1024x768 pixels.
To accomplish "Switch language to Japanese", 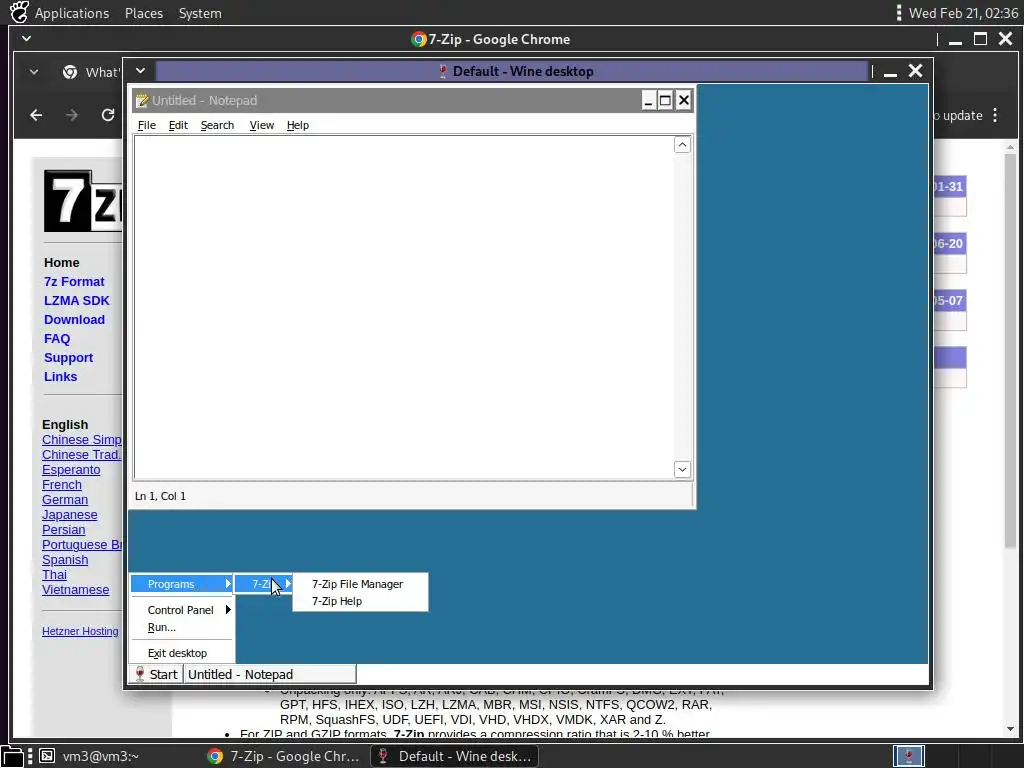I will click(x=70, y=515).
